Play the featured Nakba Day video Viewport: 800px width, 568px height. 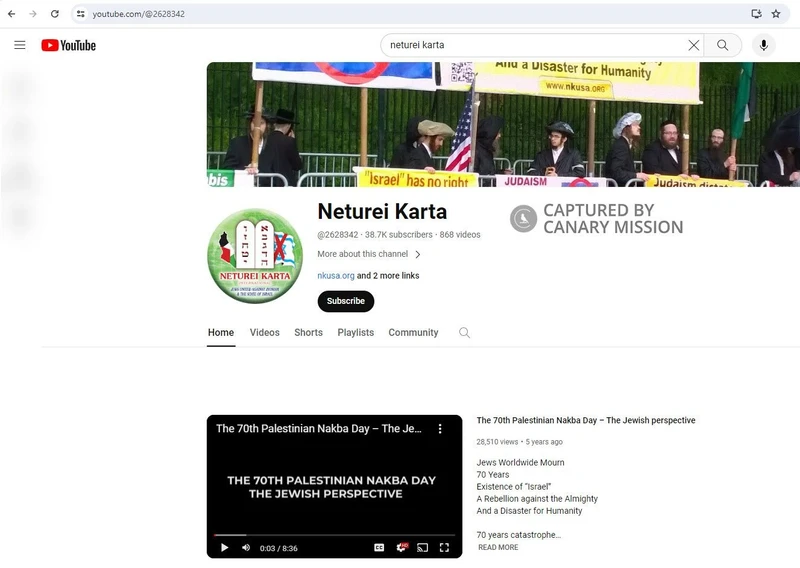[x=224, y=548]
